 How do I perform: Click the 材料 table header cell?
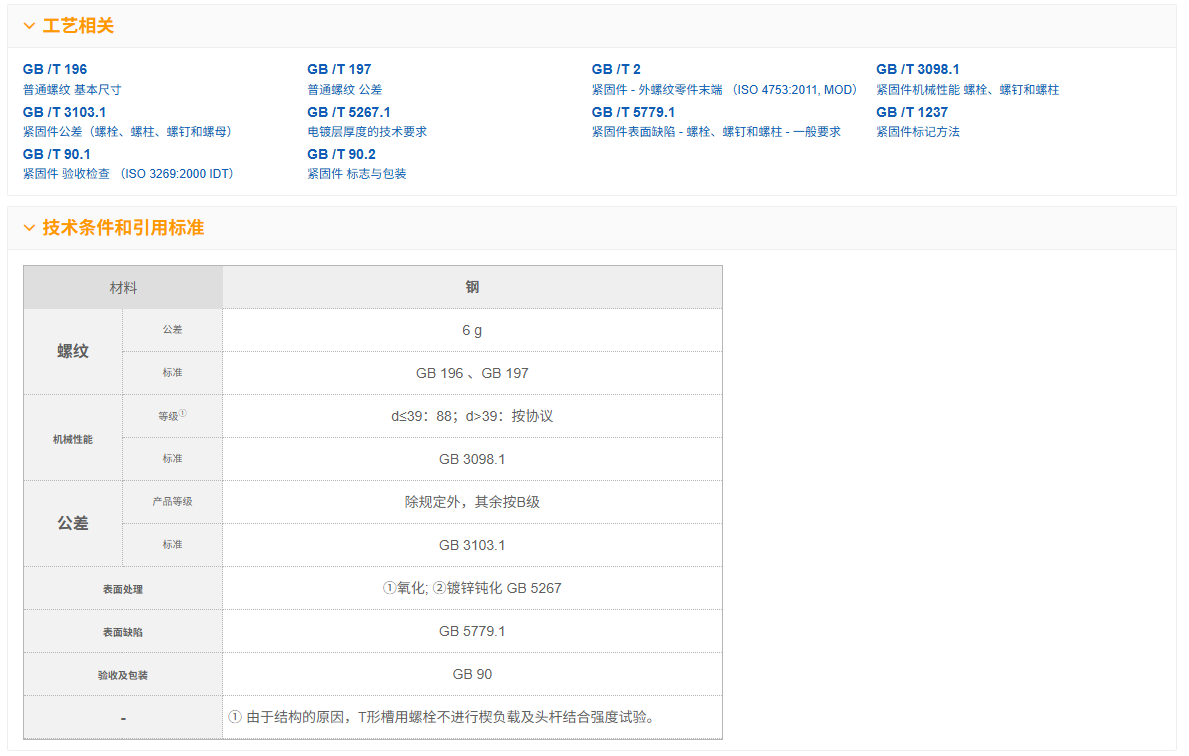[123, 288]
